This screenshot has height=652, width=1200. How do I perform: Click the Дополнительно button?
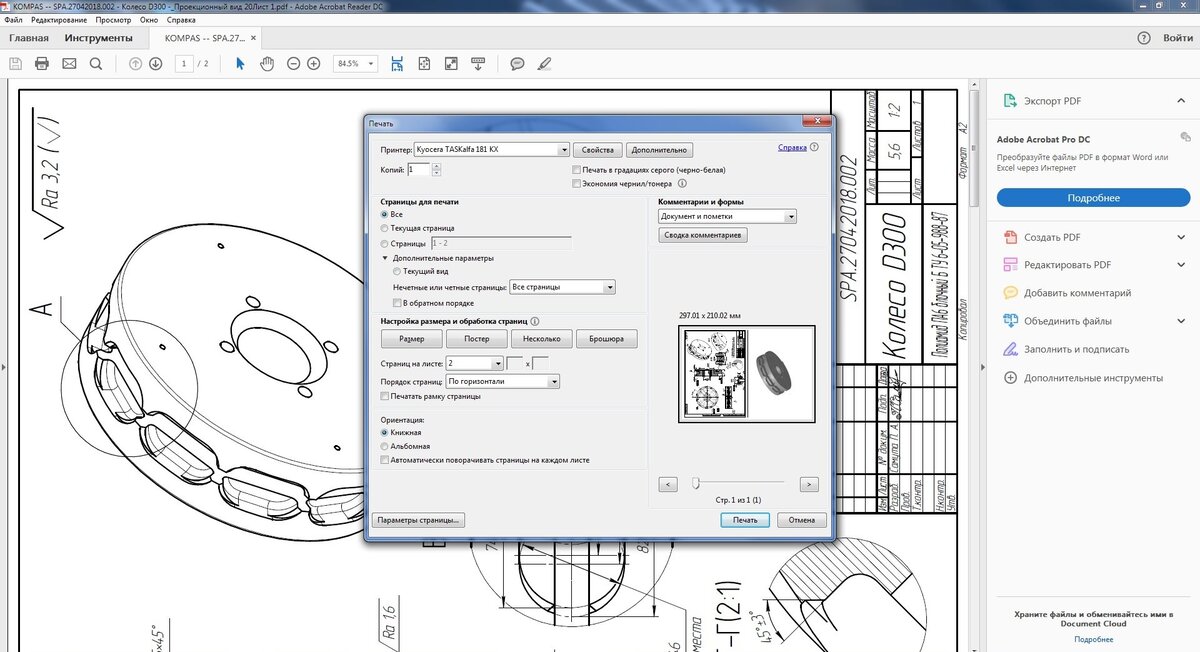[659, 150]
